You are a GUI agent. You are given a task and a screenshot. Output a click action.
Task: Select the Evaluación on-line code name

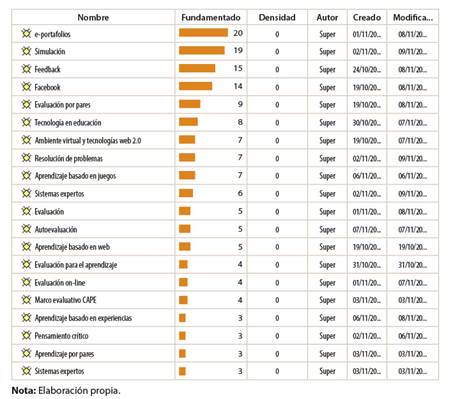click(x=60, y=283)
